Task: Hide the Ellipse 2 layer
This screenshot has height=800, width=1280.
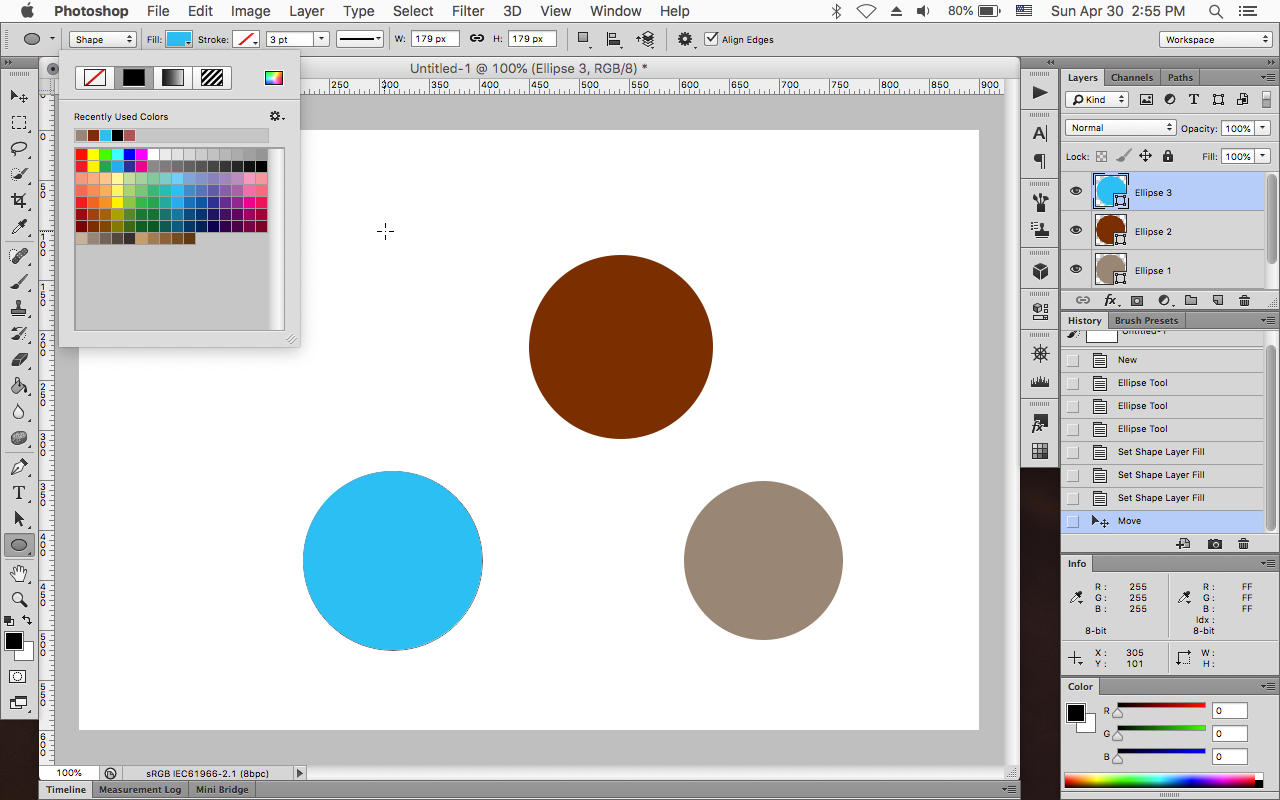Action: coord(1075,230)
